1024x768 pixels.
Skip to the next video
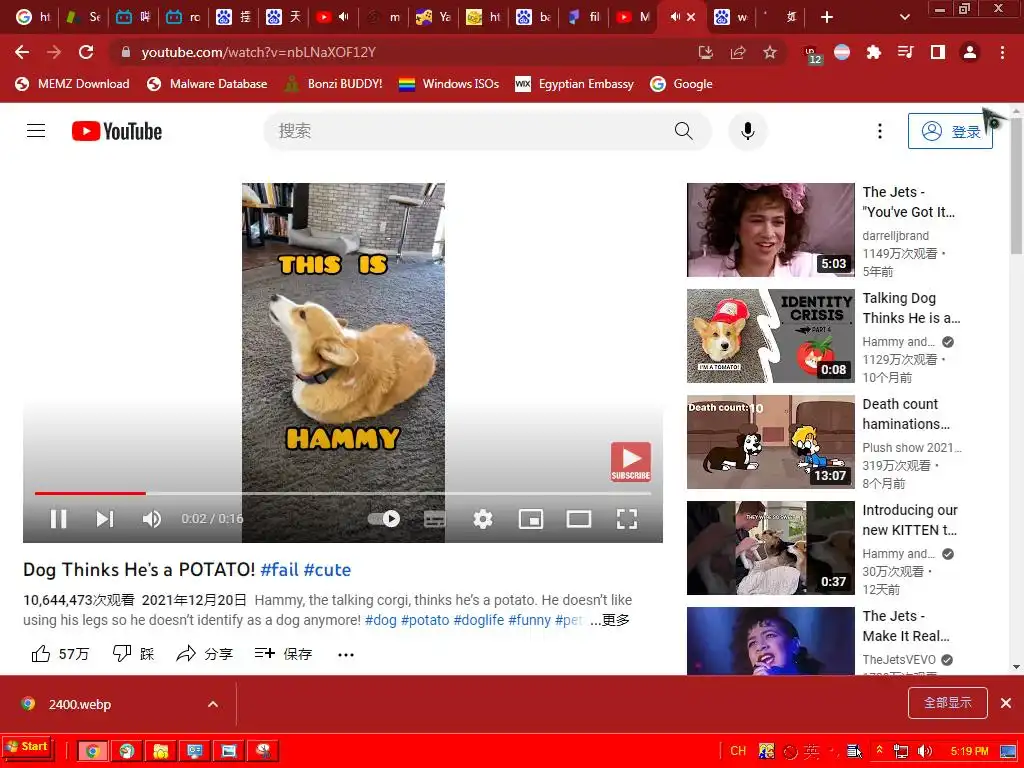105,519
